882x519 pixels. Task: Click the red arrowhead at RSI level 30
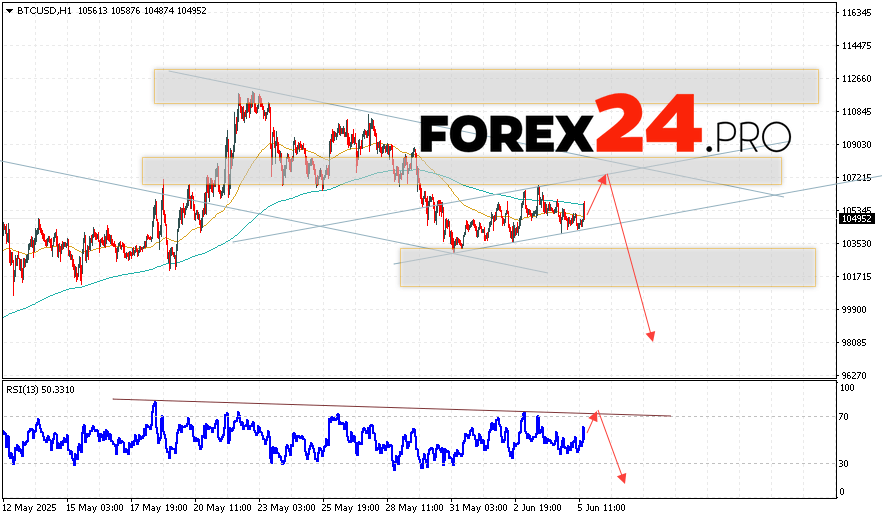pyautogui.click(x=622, y=480)
